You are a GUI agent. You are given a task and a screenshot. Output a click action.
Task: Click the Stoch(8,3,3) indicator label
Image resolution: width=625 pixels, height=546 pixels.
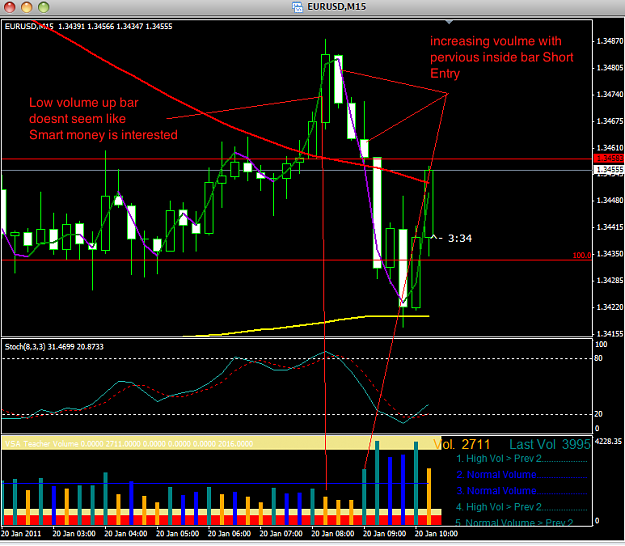click(54, 347)
